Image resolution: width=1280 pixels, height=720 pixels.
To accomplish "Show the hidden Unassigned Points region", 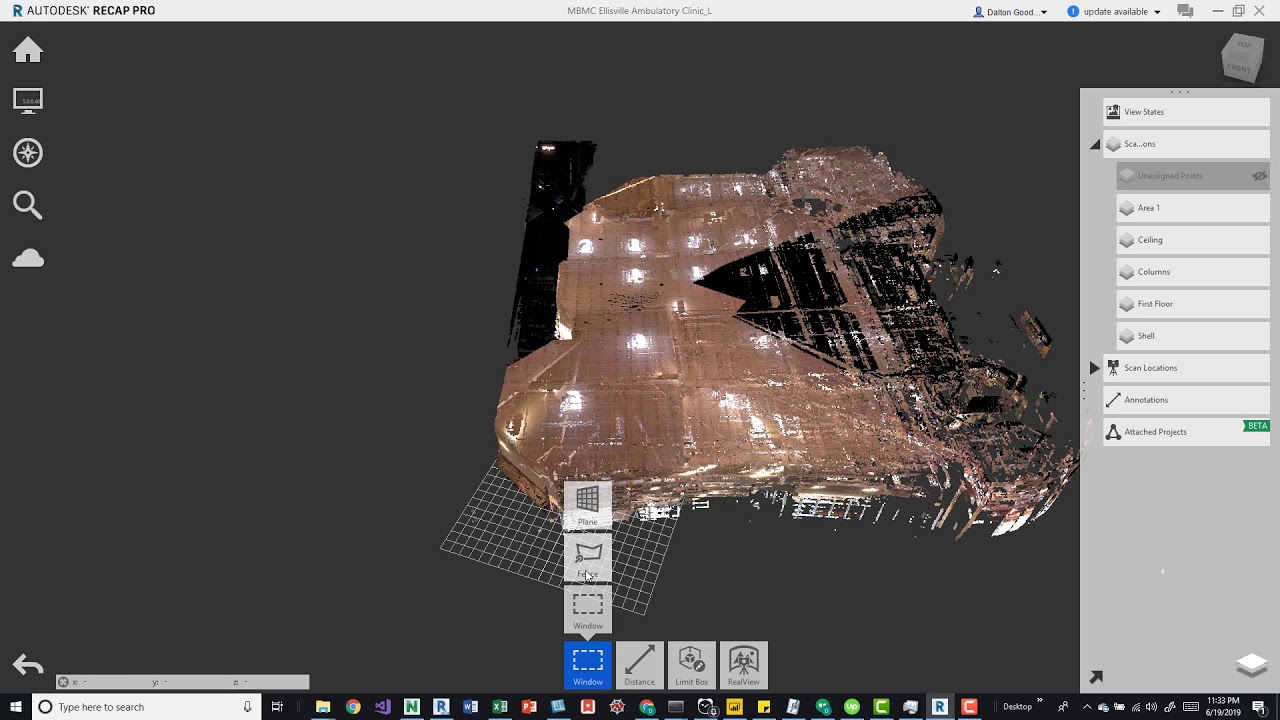I will tap(1260, 176).
